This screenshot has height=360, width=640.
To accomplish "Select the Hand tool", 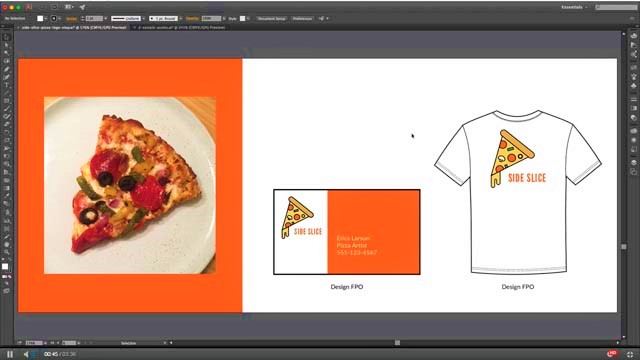I will pyautogui.click(x=6, y=244).
